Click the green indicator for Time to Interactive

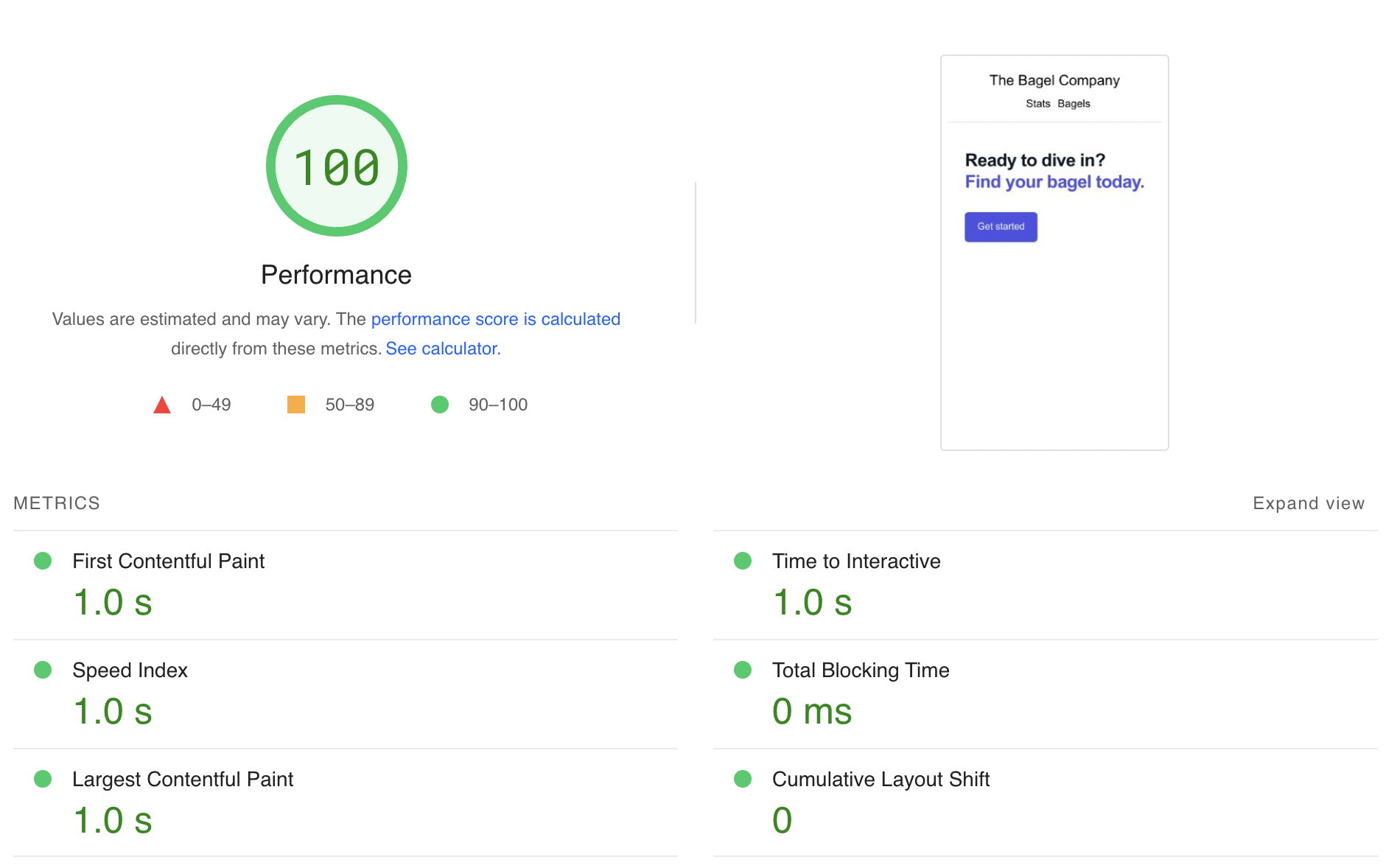tap(743, 561)
